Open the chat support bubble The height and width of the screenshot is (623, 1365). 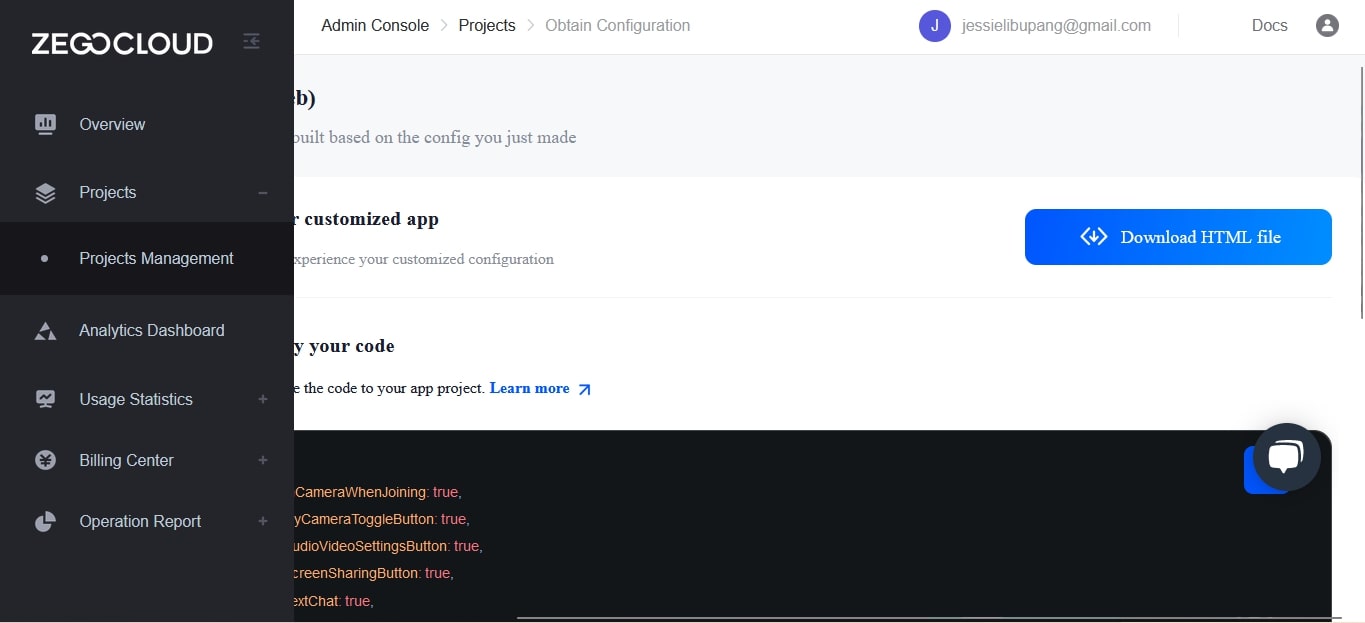point(1286,457)
